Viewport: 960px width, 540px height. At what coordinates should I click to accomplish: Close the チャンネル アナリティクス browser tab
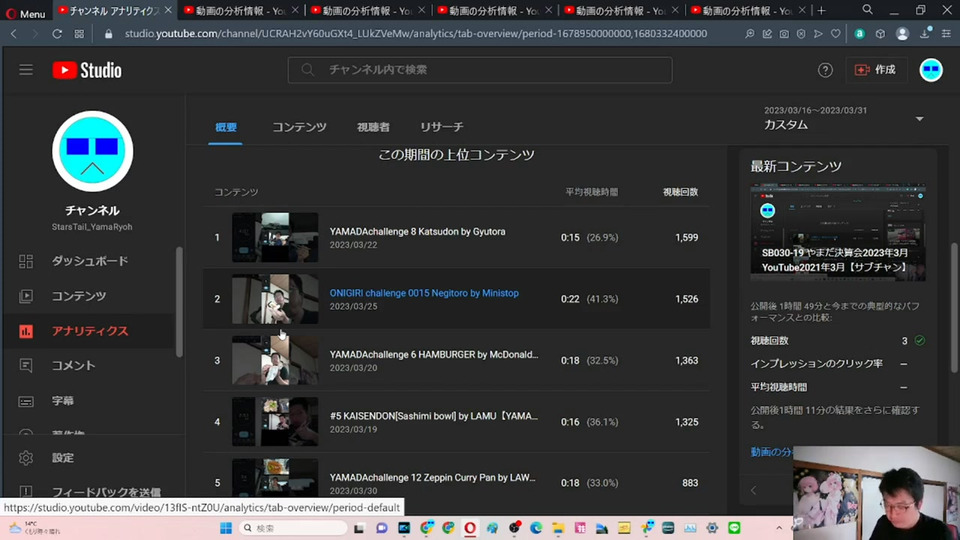pyautogui.click(x=168, y=10)
